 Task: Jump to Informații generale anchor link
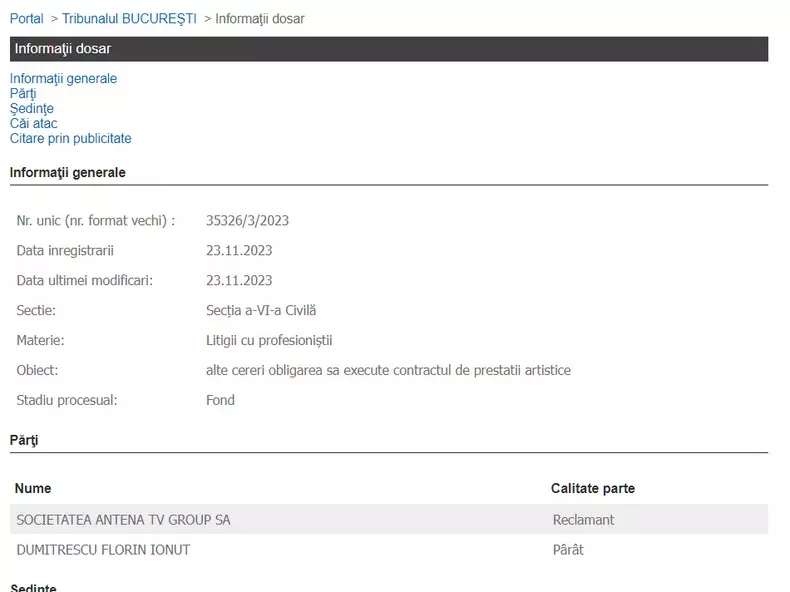63,79
